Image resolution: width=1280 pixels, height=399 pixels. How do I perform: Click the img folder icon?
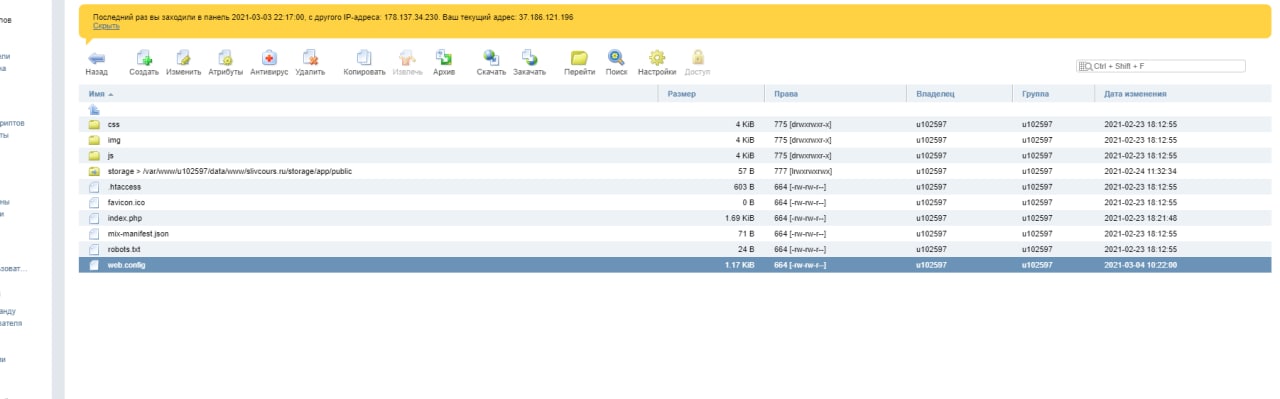pos(94,140)
